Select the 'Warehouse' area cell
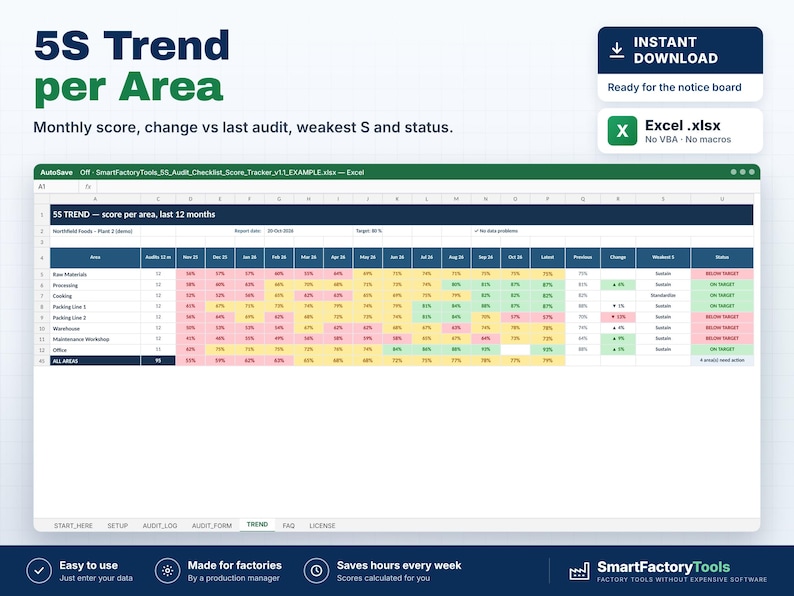The width and height of the screenshot is (794, 596). [x=95, y=328]
